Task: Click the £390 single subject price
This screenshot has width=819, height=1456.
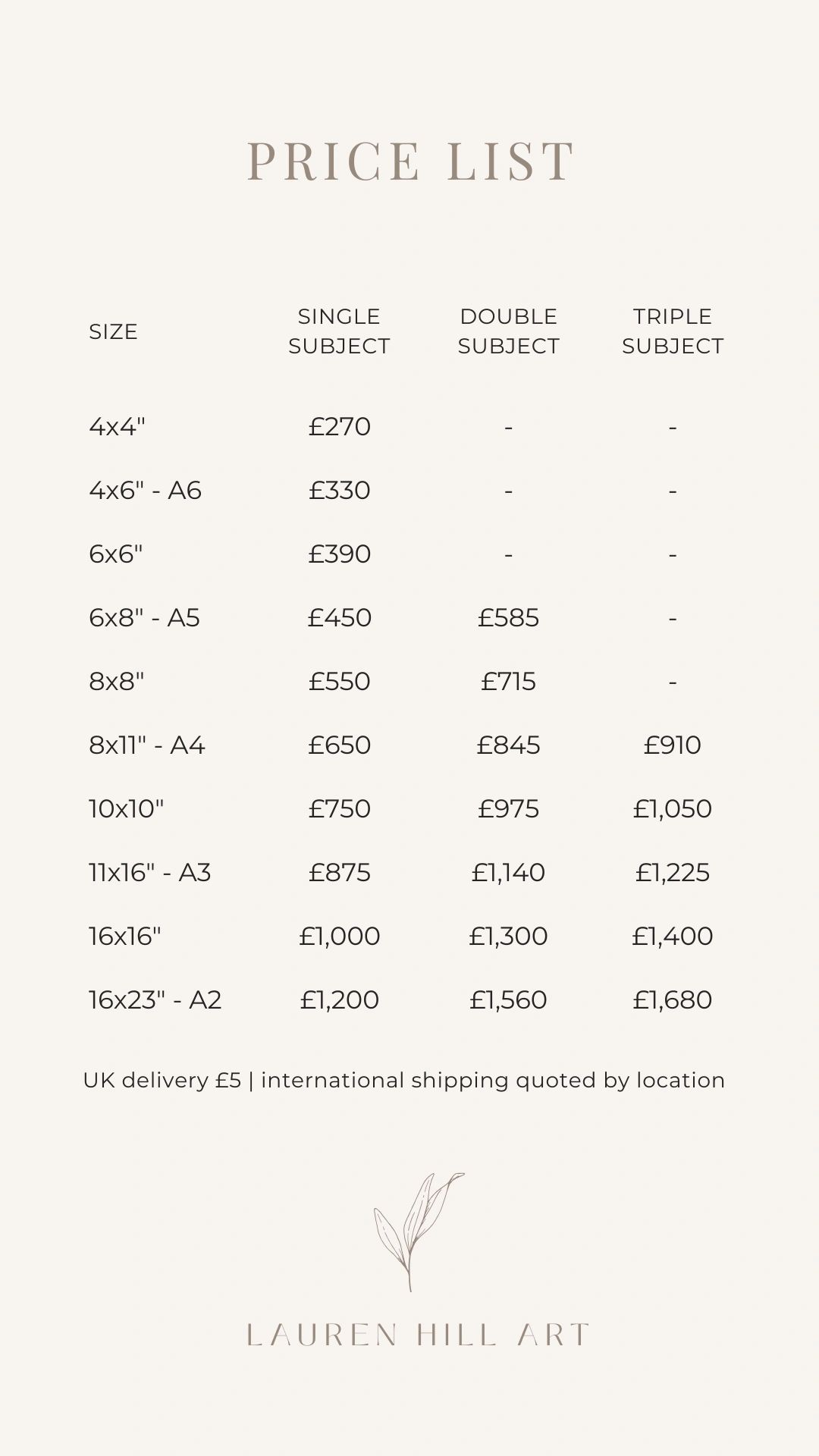Action: (339, 554)
